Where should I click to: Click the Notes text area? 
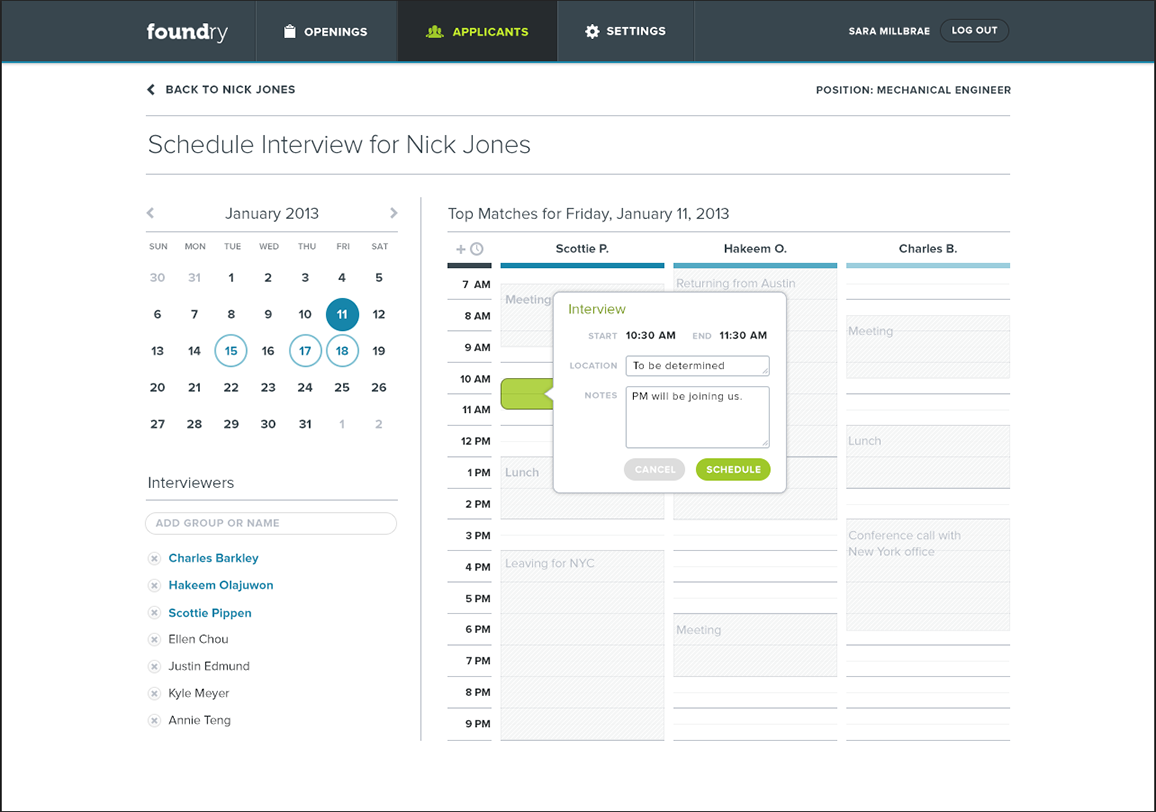(697, 417)
